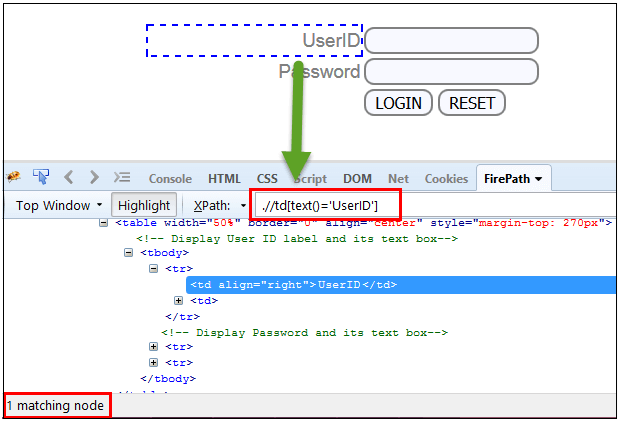This screenshot has height=424, width=621.
Task: Switch to the Console tab
Action: click(170, 179)
